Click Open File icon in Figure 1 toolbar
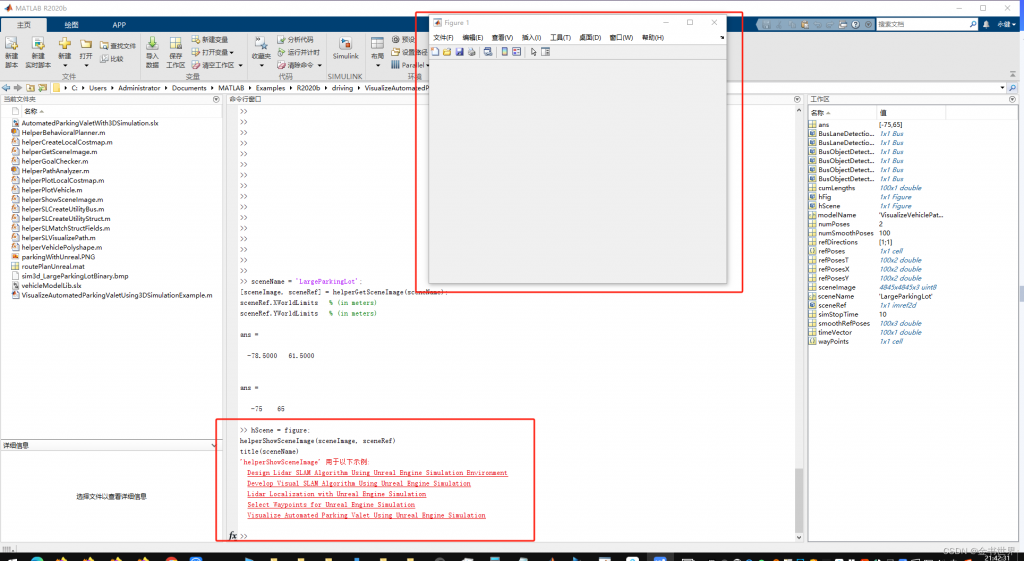 coord(447,52)
